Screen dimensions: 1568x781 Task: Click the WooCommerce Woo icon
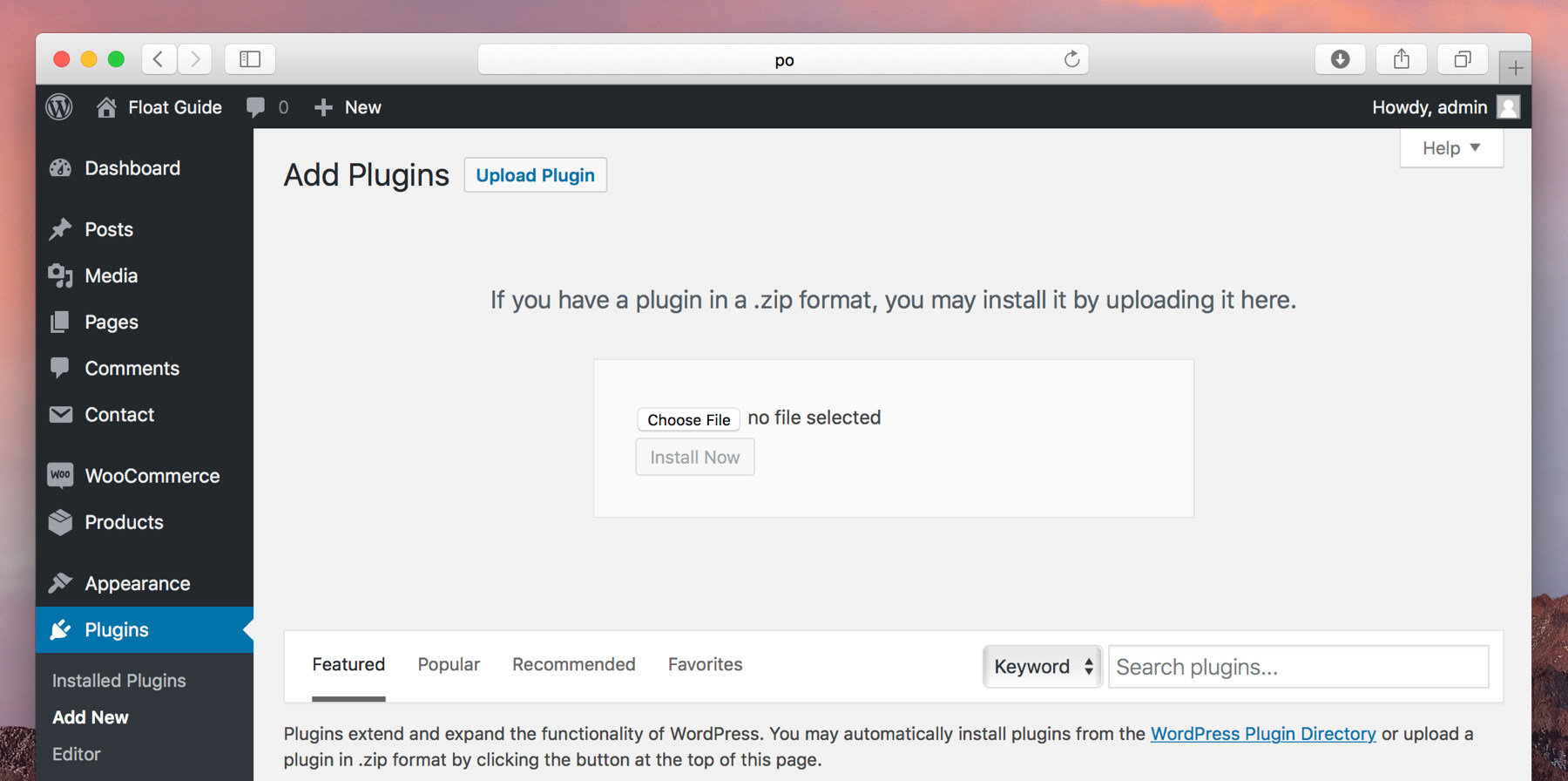click(60, 475)
